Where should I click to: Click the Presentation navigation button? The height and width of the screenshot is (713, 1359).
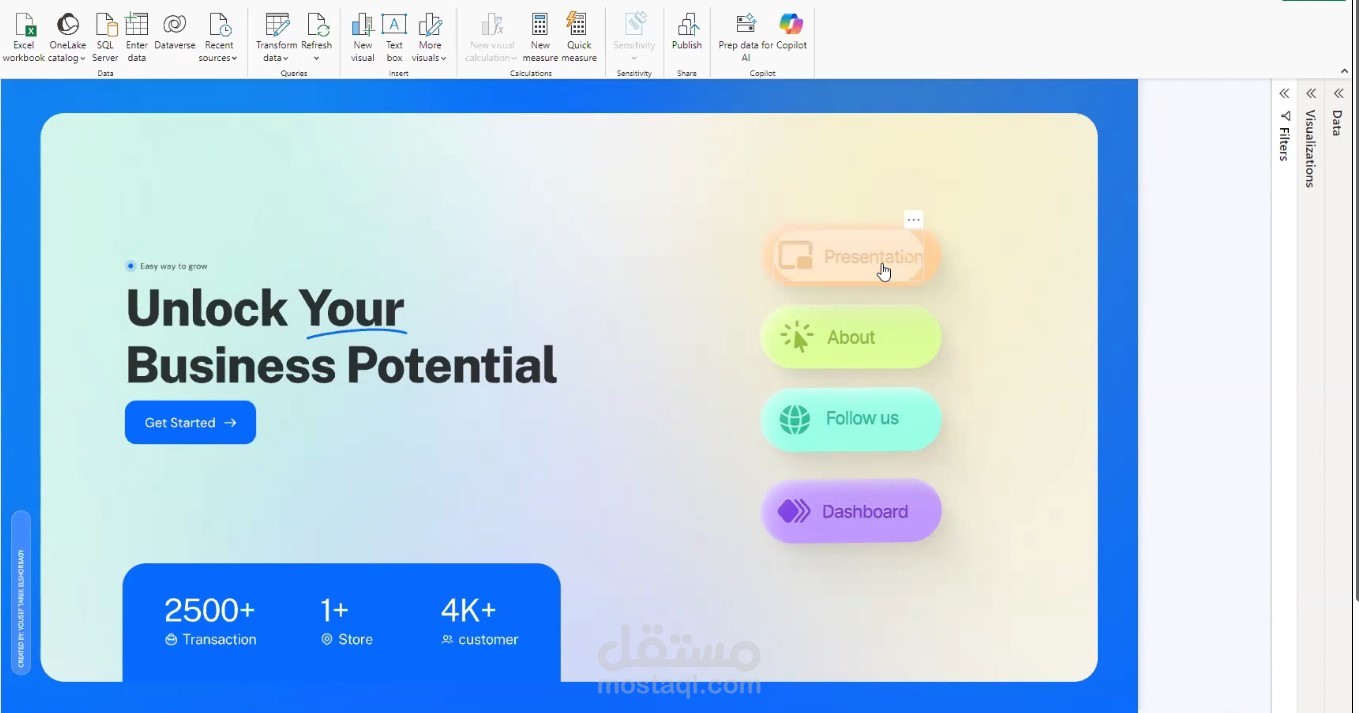tap(851, 257)
